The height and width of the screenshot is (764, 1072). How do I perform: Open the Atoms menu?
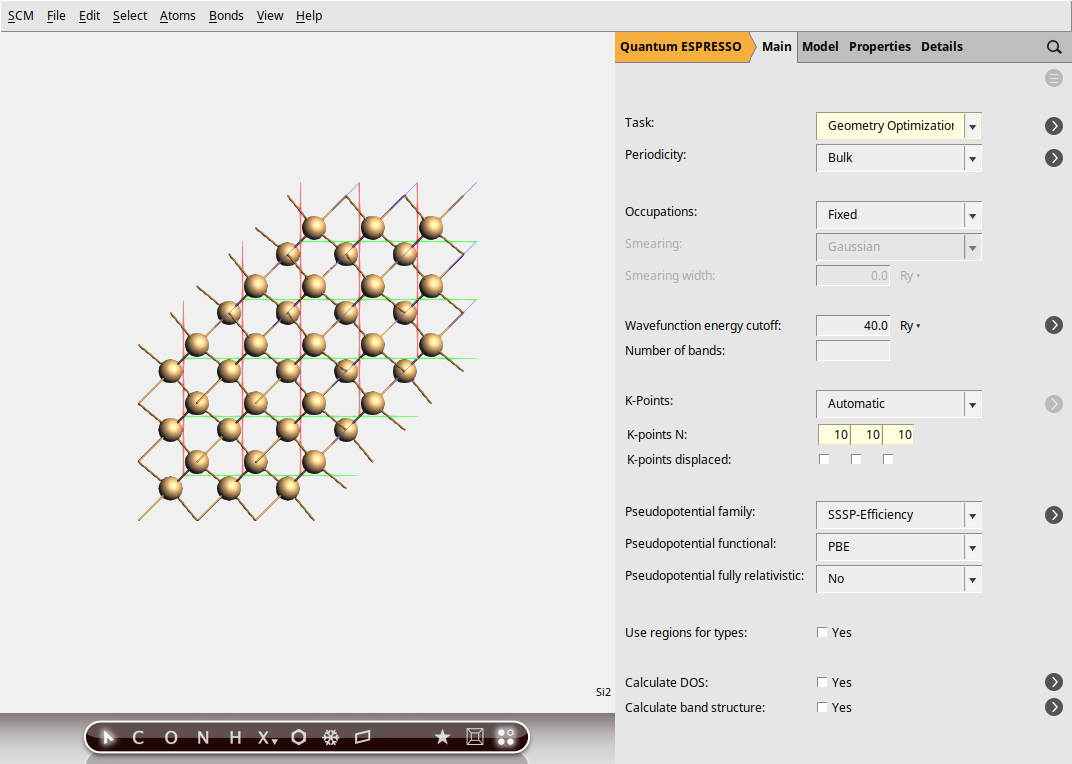coord(178,16)
